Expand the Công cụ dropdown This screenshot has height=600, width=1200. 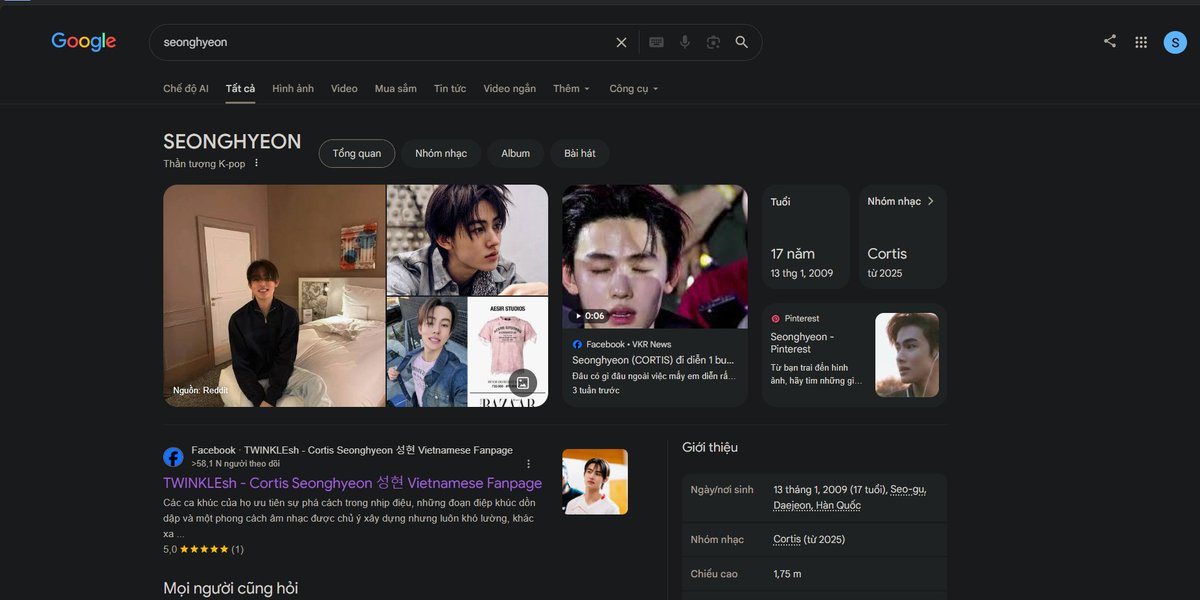point(634,88)
